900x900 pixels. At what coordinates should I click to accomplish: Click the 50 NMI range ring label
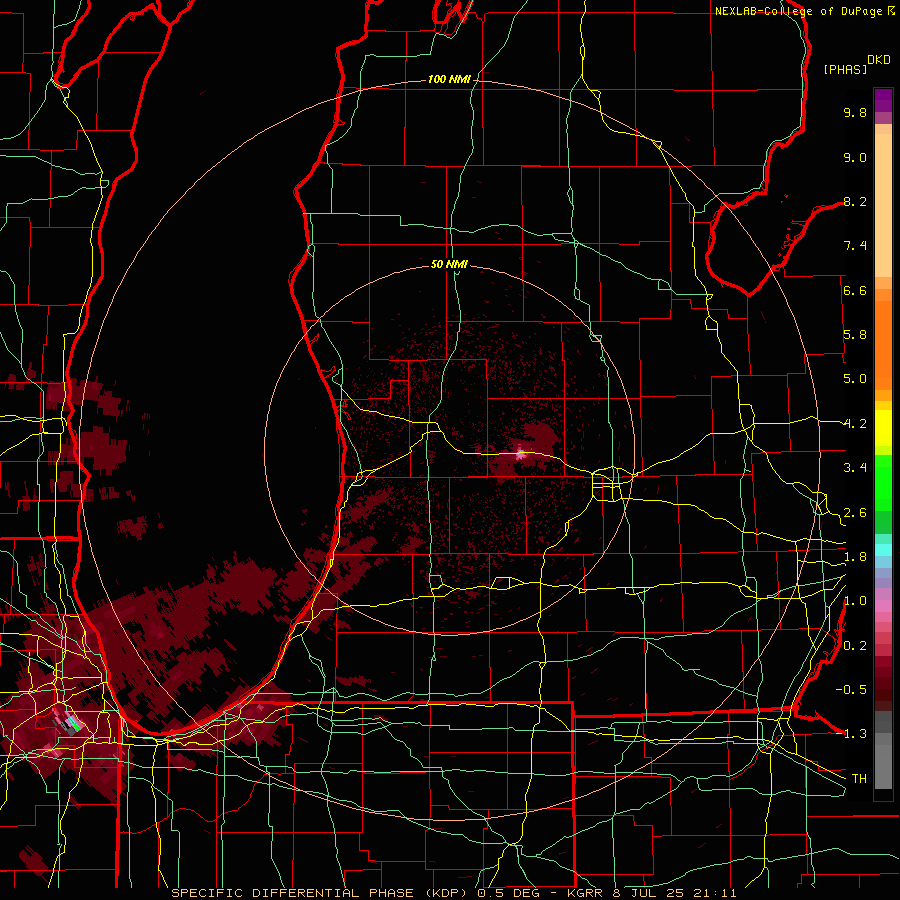tap(449, 264)
